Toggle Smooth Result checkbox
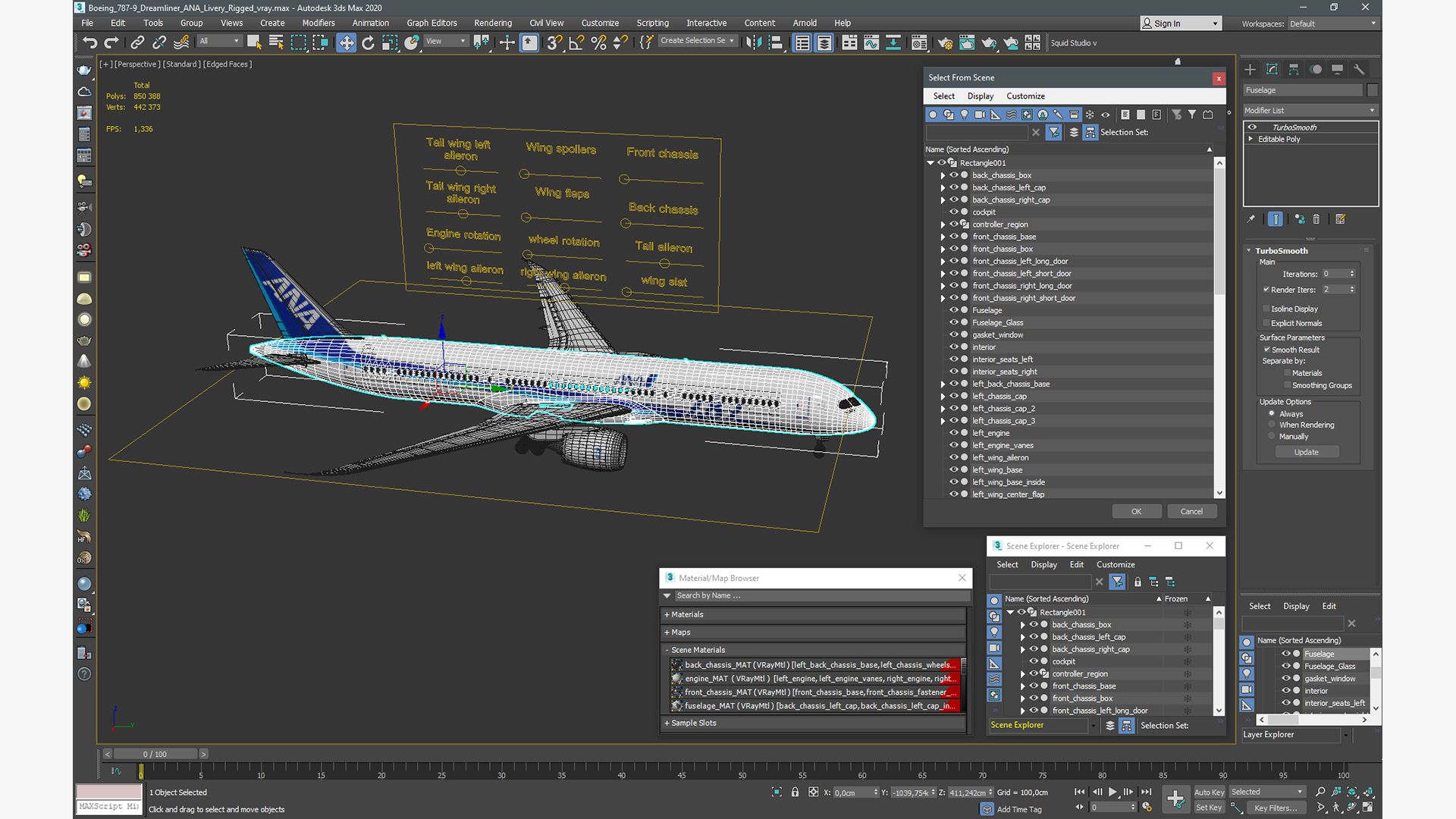Screen dimensions: 1456x819 [x=1267, y=350]
